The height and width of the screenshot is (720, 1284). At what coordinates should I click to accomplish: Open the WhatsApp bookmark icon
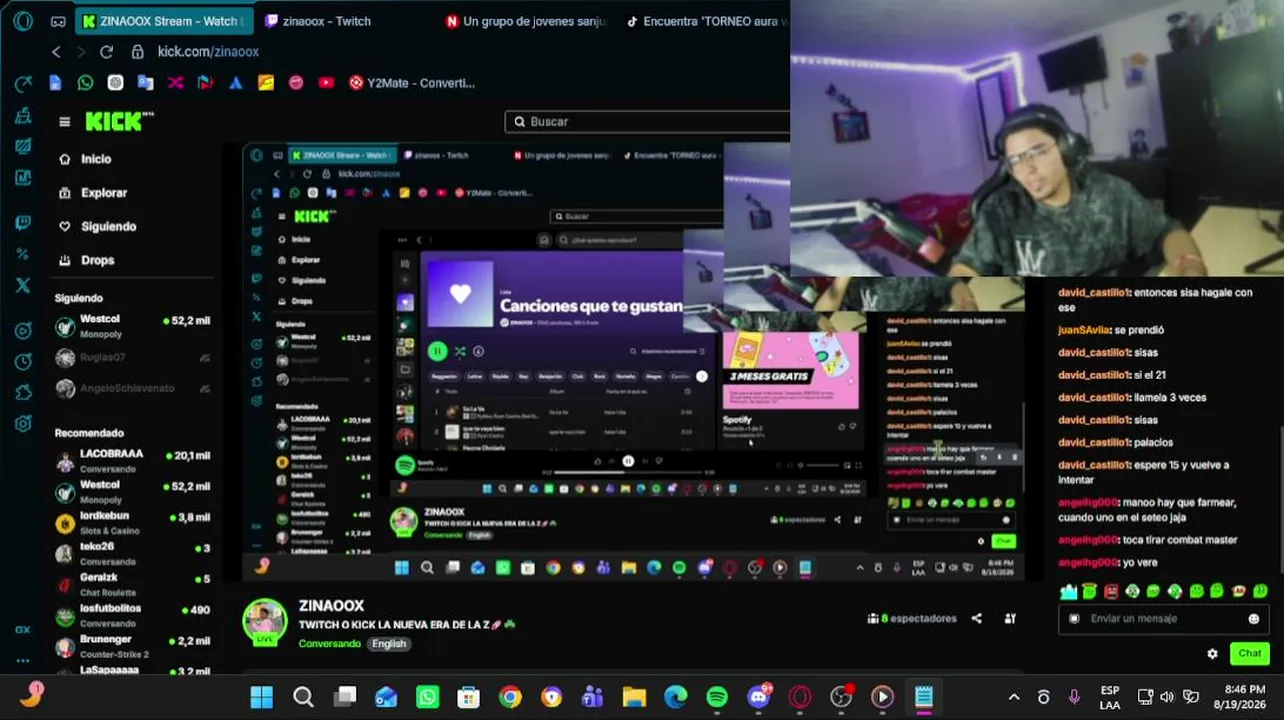coord(85,83)
